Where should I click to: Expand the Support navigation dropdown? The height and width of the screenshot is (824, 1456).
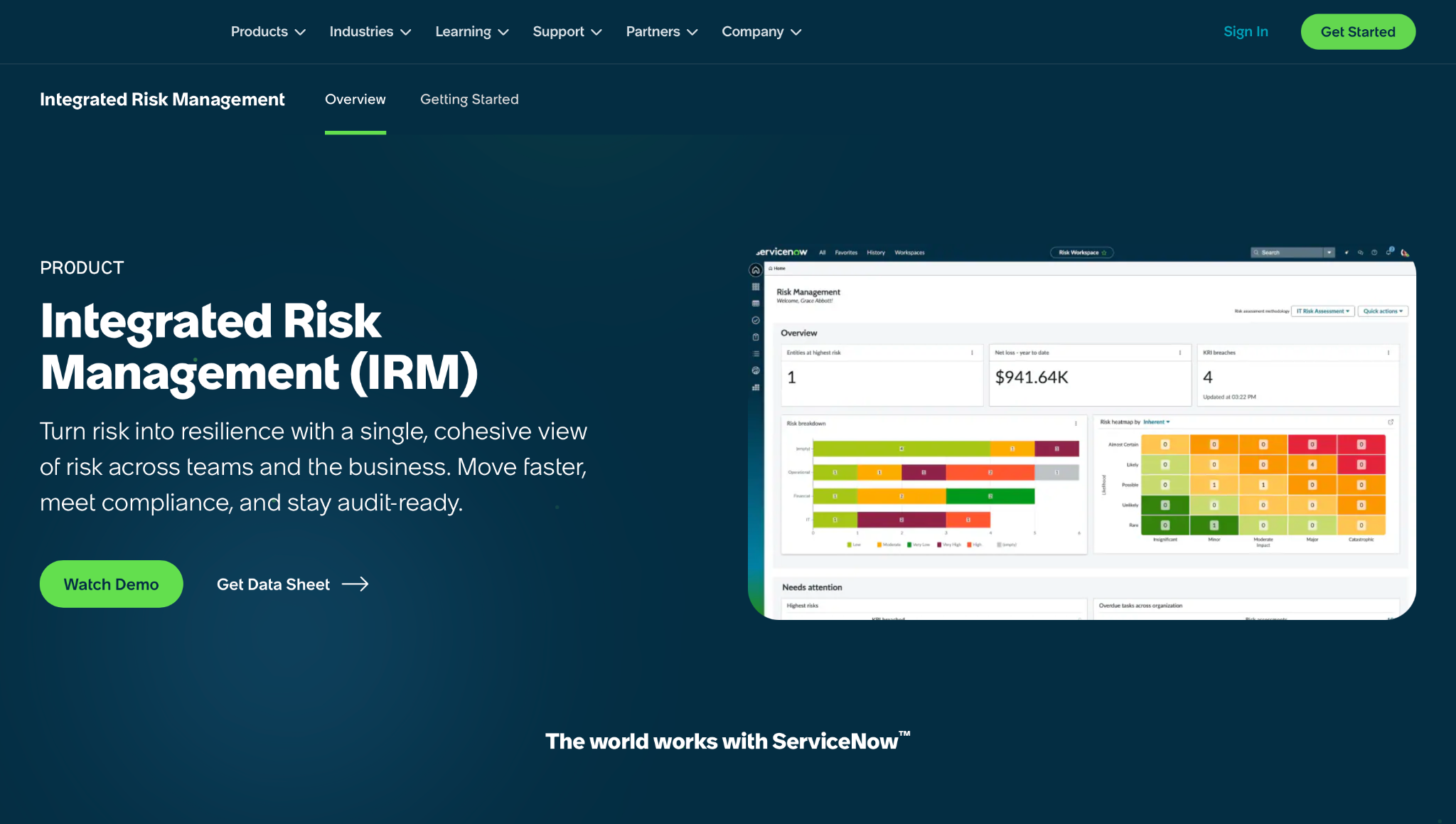[567, 32]
